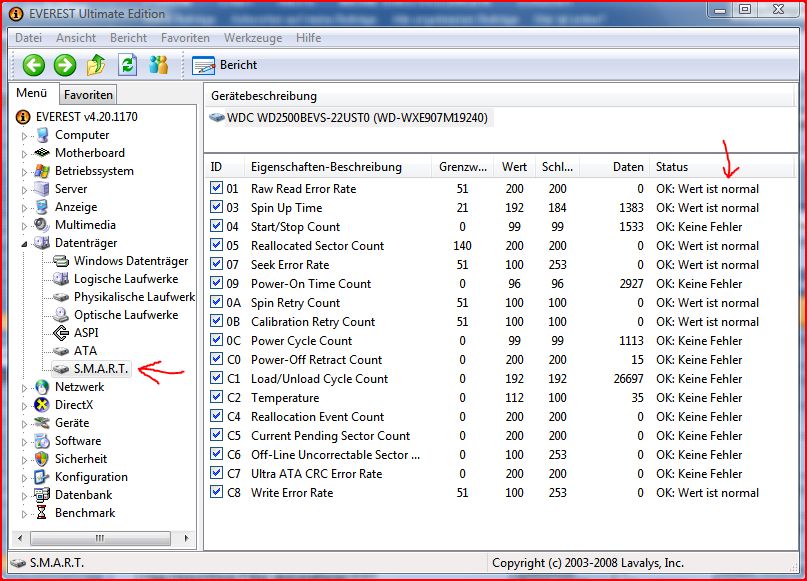Expand the Benchmark tree node

pos(24,514)
